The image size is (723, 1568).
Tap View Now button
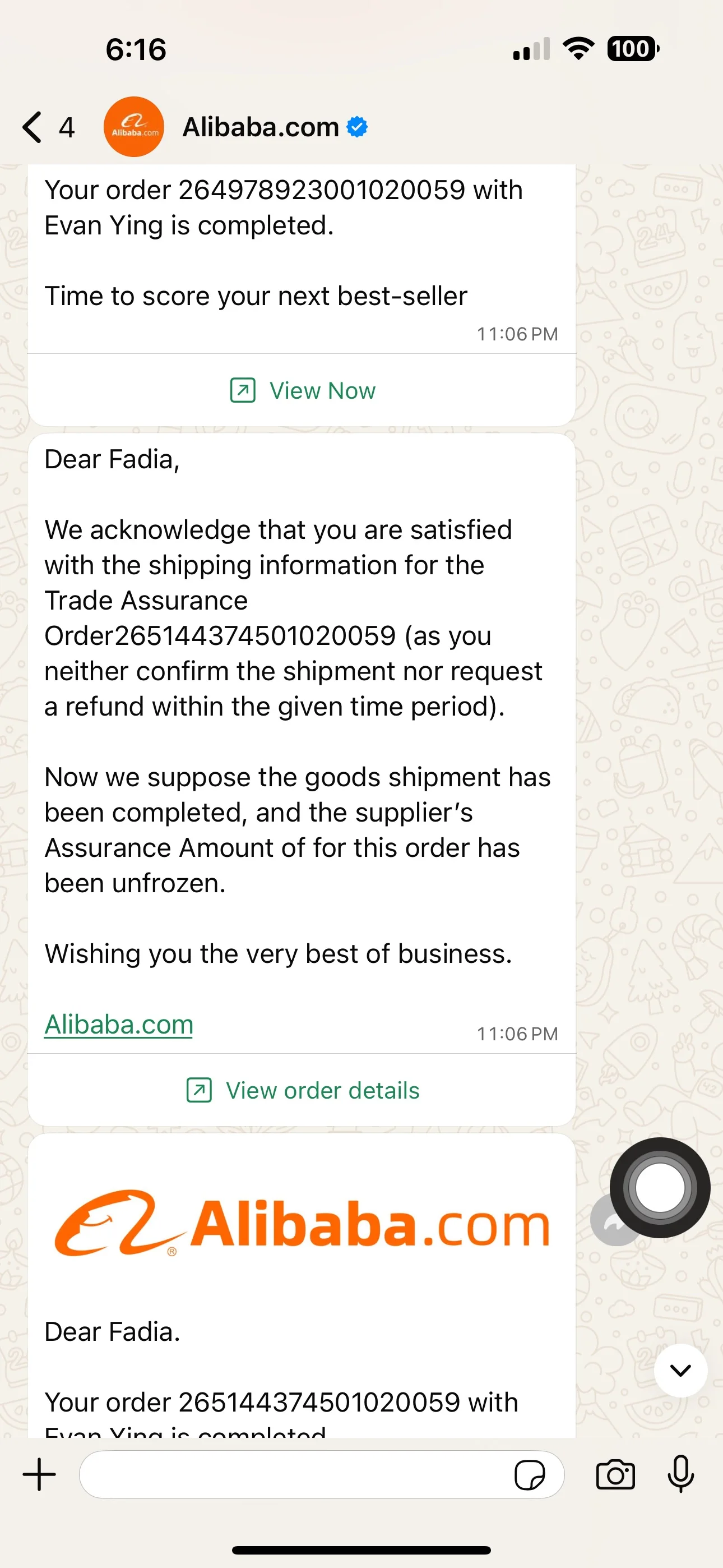pos(303,391)
